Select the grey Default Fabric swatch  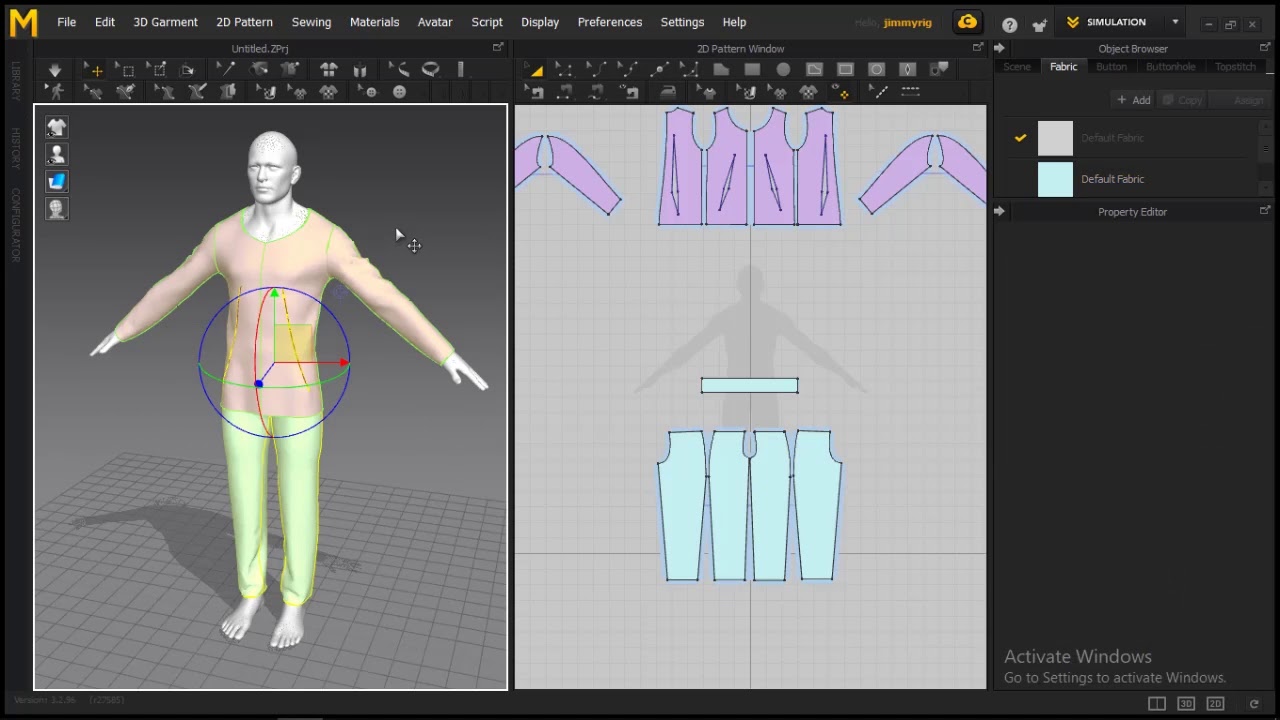1055,138
